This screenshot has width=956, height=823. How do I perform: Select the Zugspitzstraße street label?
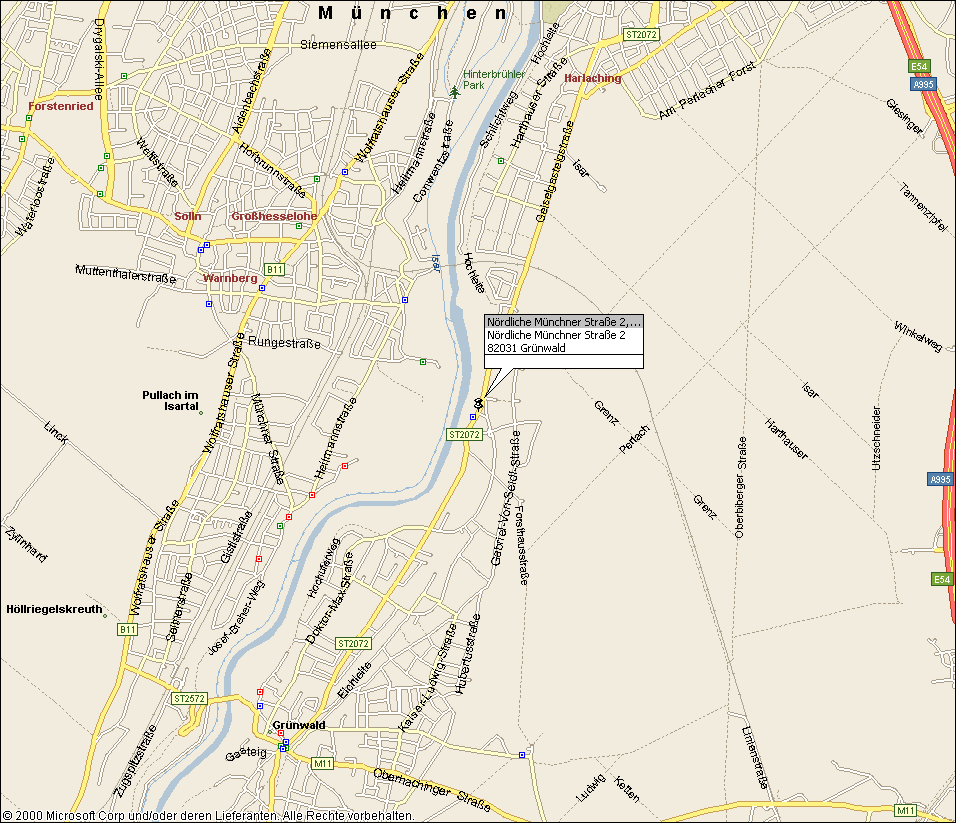(135, 761)
